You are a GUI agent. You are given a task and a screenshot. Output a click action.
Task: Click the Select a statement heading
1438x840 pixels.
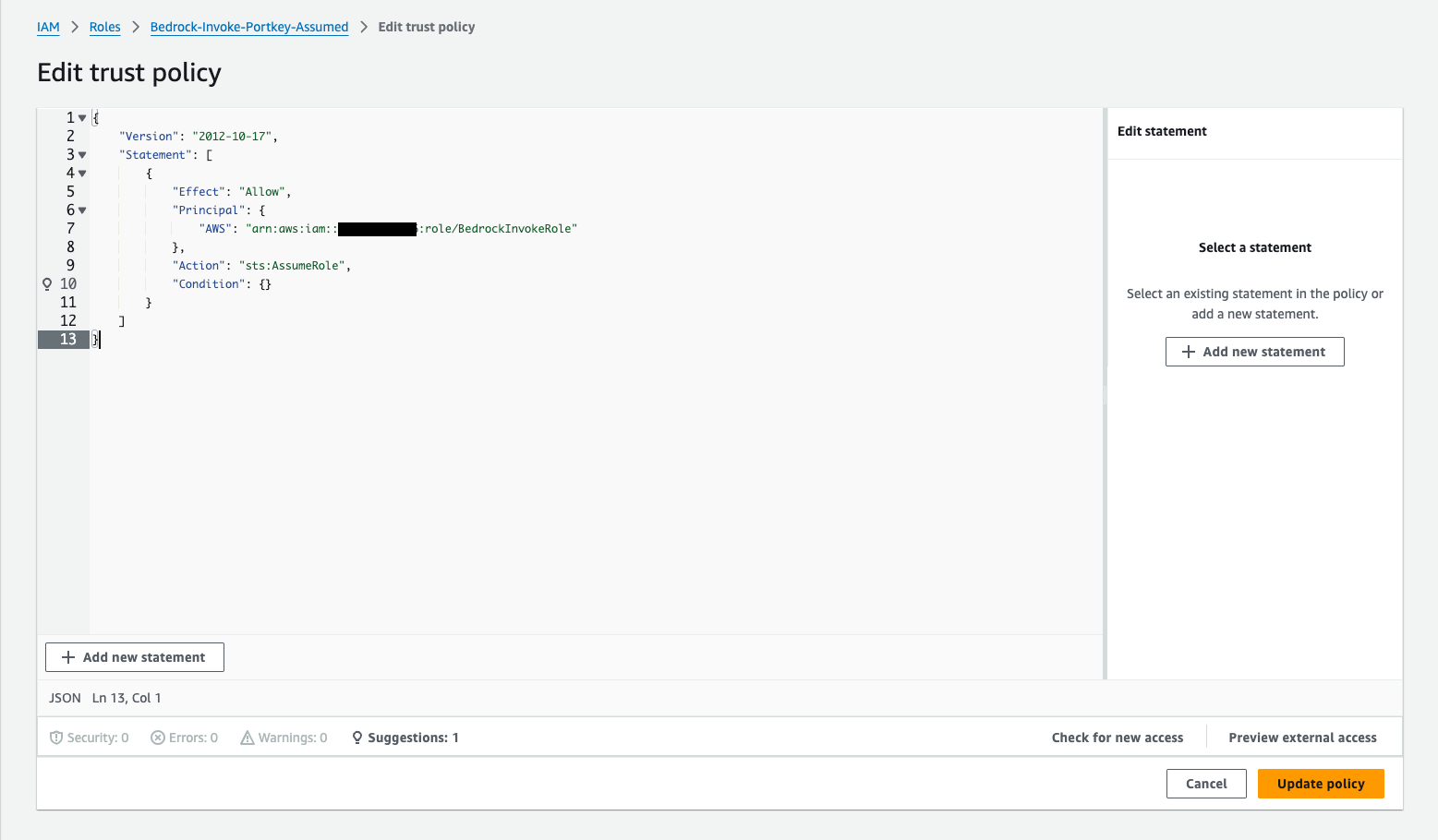pyautogui.click(x=1254, y=247)
